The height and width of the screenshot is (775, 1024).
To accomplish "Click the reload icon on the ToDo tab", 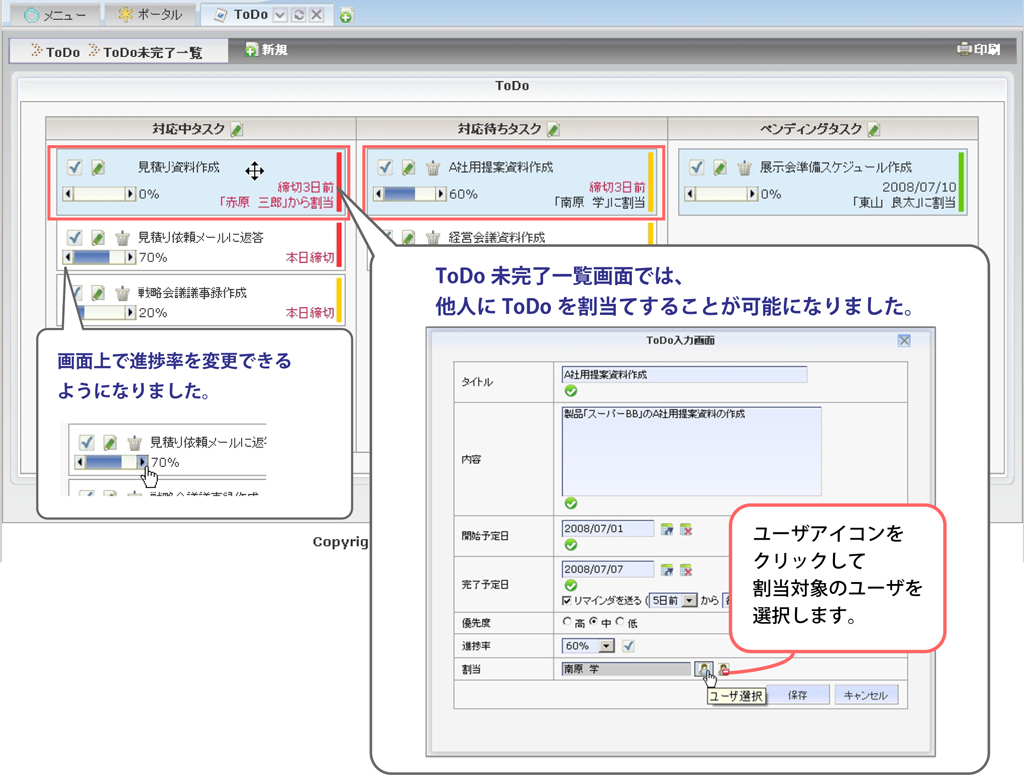I will pos(298,15).
